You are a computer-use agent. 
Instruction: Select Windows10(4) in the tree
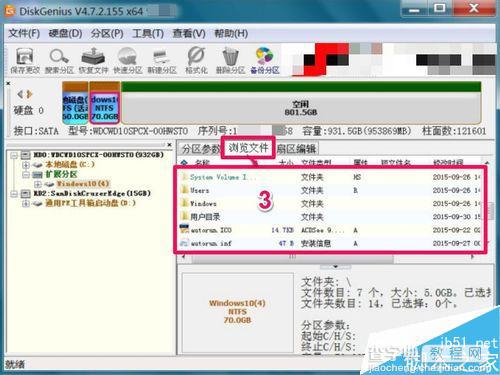click(83, 184)
